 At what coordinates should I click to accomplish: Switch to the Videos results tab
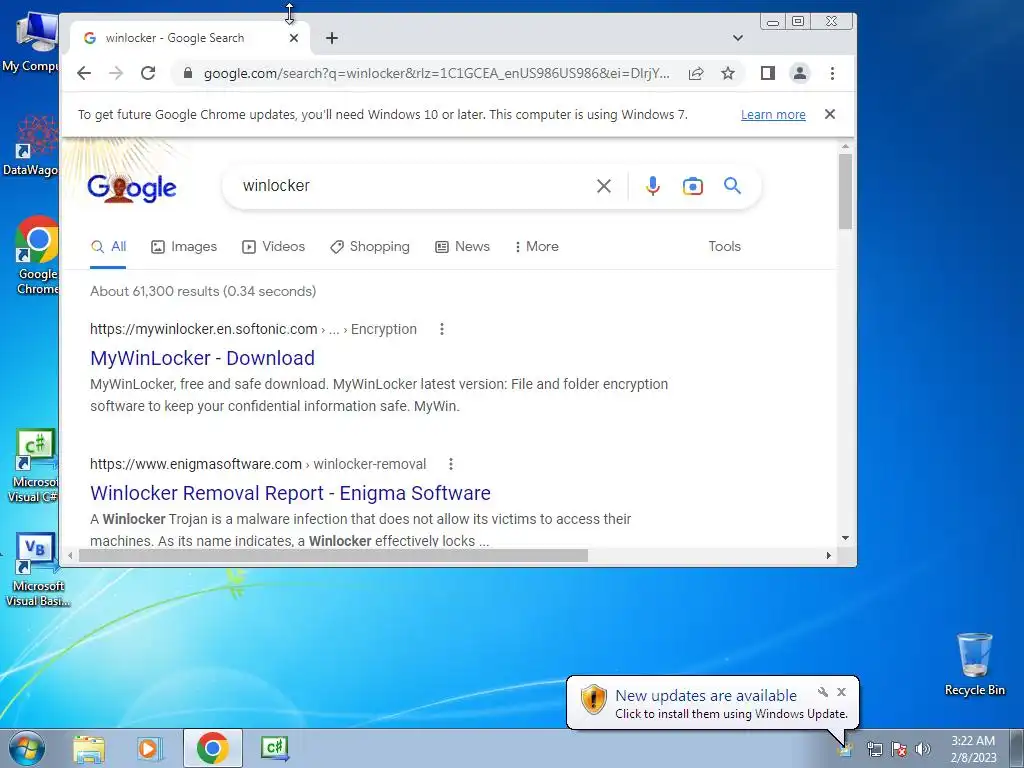[x=274, y=247]
